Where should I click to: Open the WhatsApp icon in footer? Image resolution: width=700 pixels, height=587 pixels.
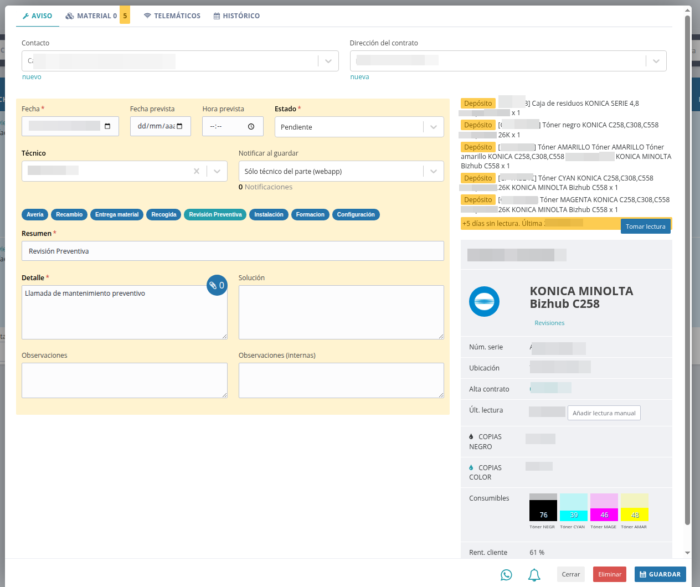[x=506, y=575]
